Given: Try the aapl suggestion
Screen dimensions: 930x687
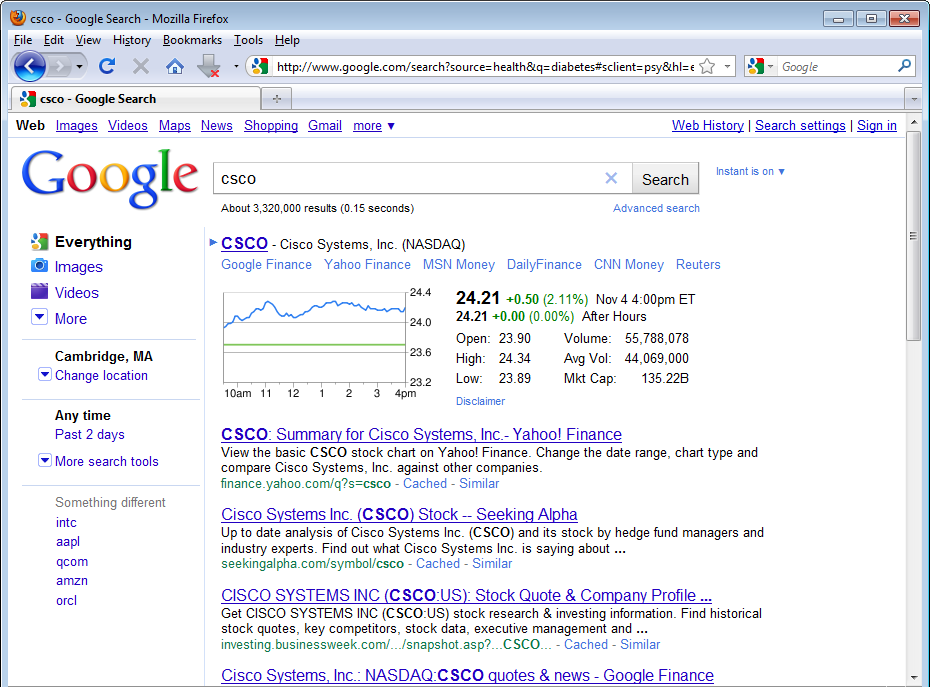Looking at the screenshot, I should [x=68, y=542].
